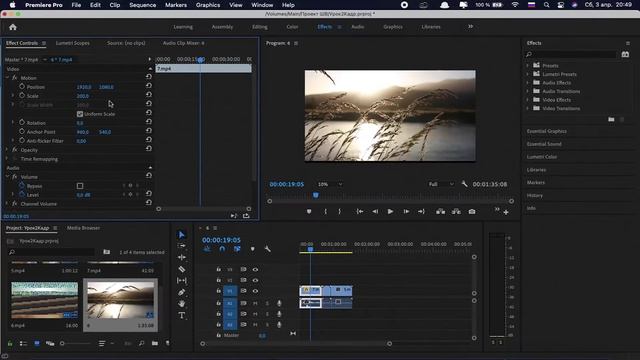Expand the Opacity effect
The width and height of the screenshot is (640, 360).
click(x=7, y=150)
